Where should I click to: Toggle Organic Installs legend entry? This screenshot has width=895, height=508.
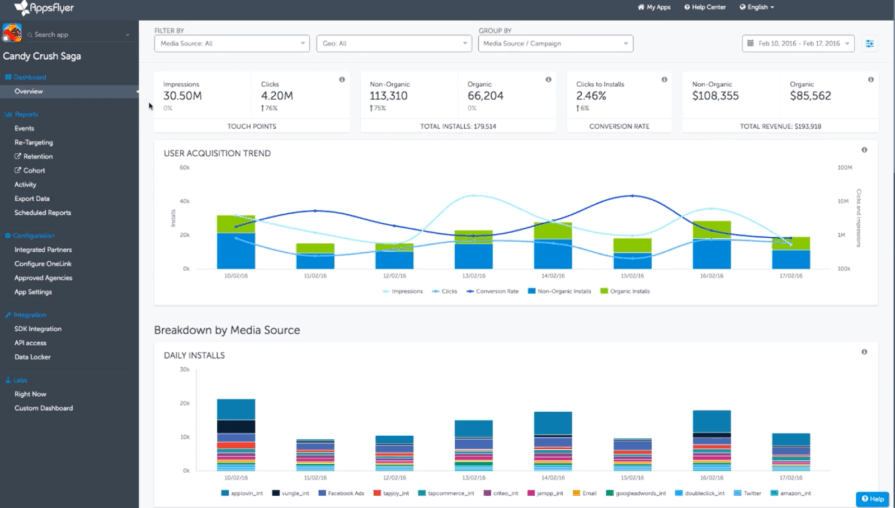tap(625, 291)
